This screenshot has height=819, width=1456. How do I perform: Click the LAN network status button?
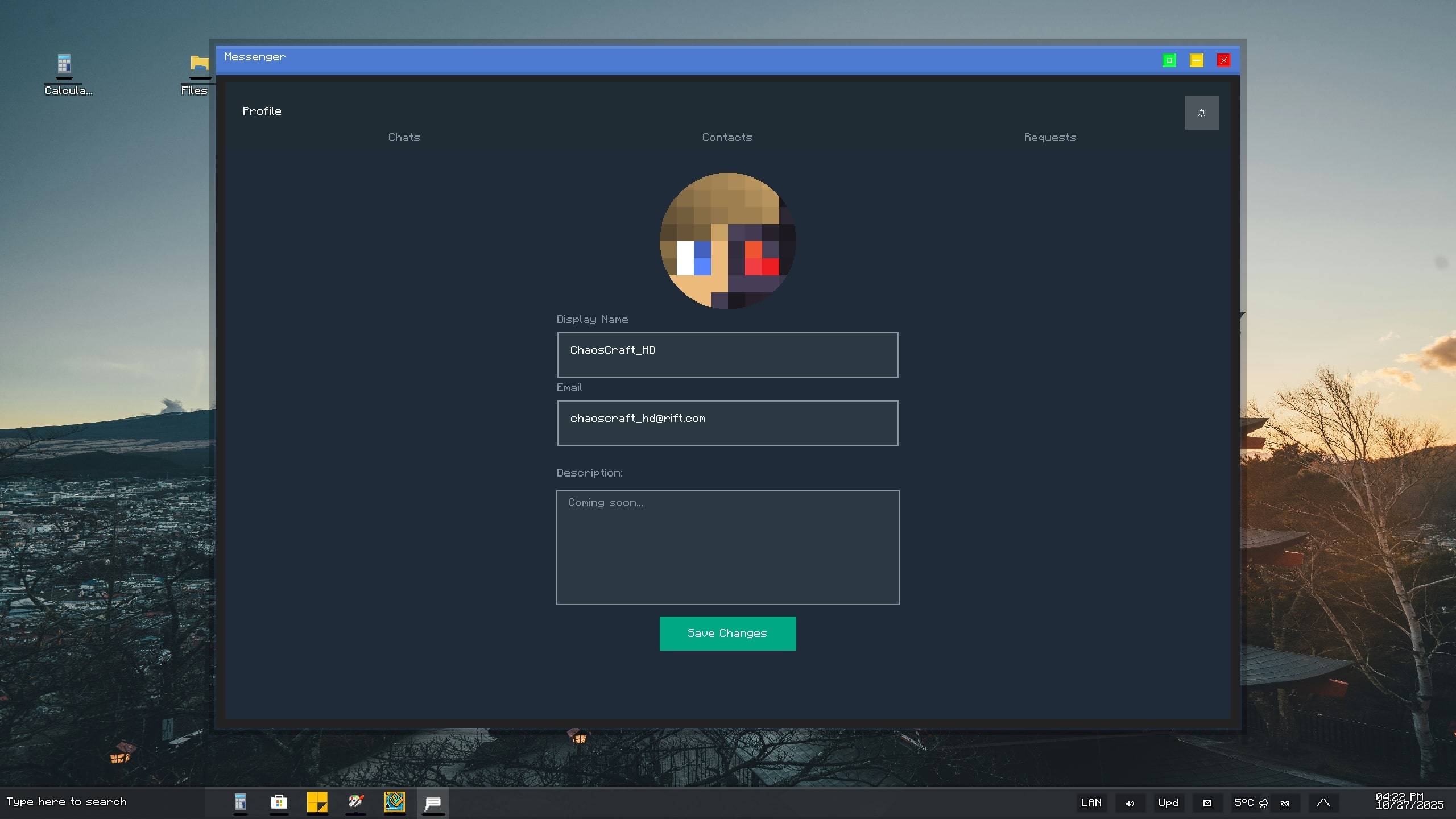pos(1091,803)
